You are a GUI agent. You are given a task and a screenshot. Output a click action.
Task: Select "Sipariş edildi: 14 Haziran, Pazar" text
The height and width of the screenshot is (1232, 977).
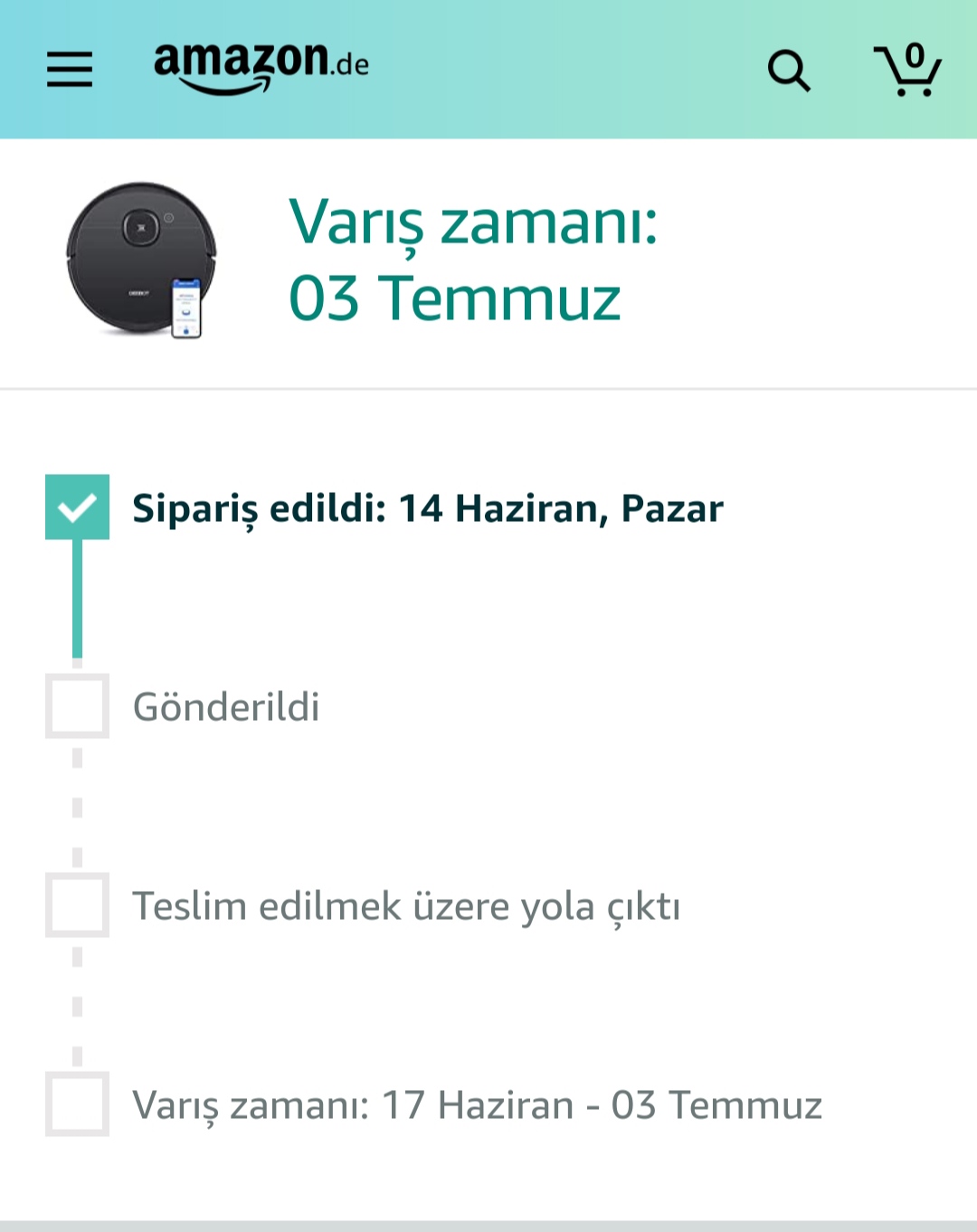[428, 508]
